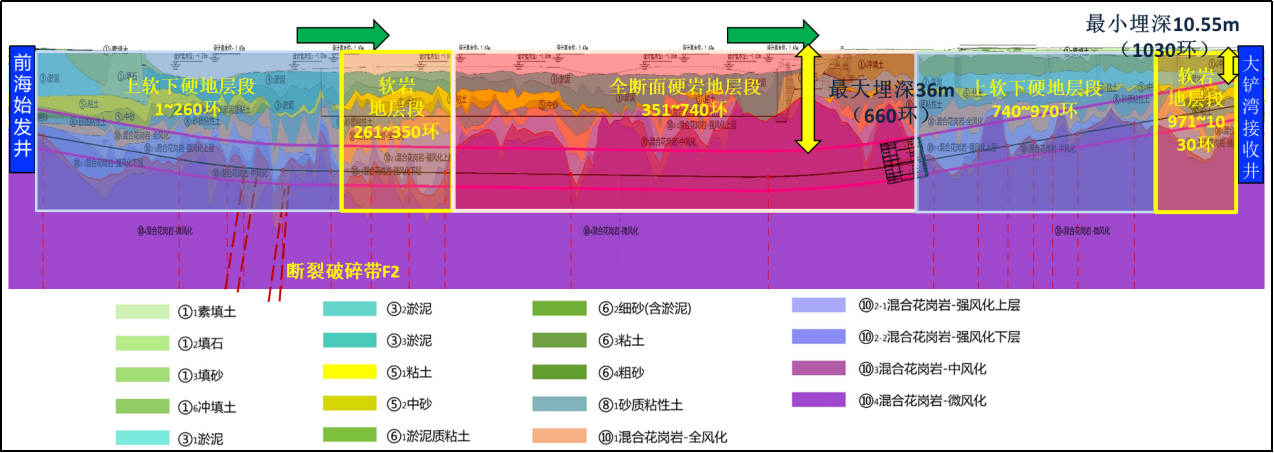Select the ⑧1砂质粘性土 legend swatch
Screen dimensions: 1274x453
point(560,404)
